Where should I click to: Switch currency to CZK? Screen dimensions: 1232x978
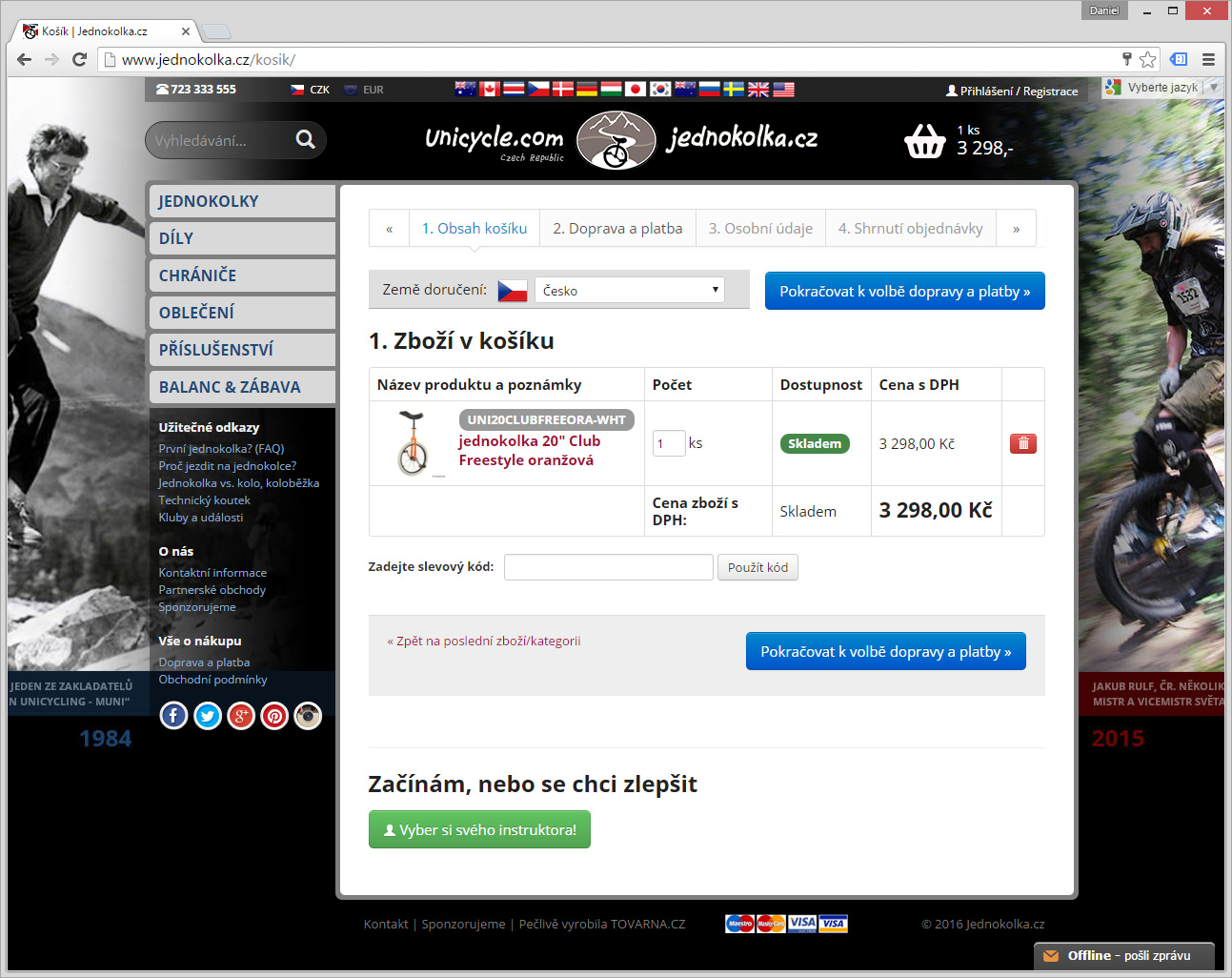click(311, 90)
